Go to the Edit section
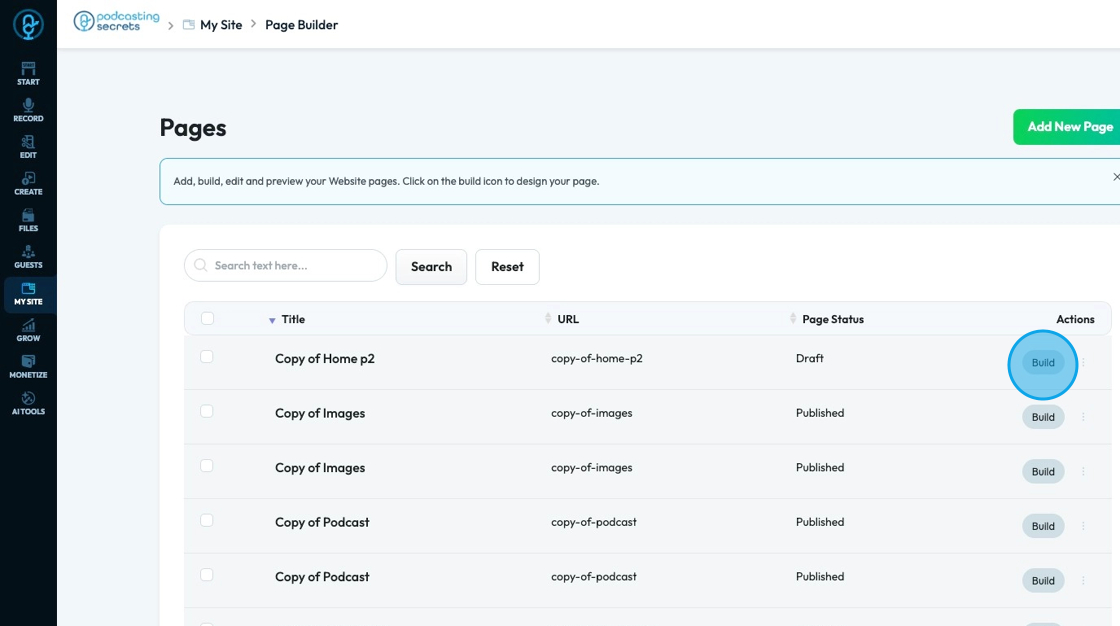1120x626 pixels. [x=28, y=147]
